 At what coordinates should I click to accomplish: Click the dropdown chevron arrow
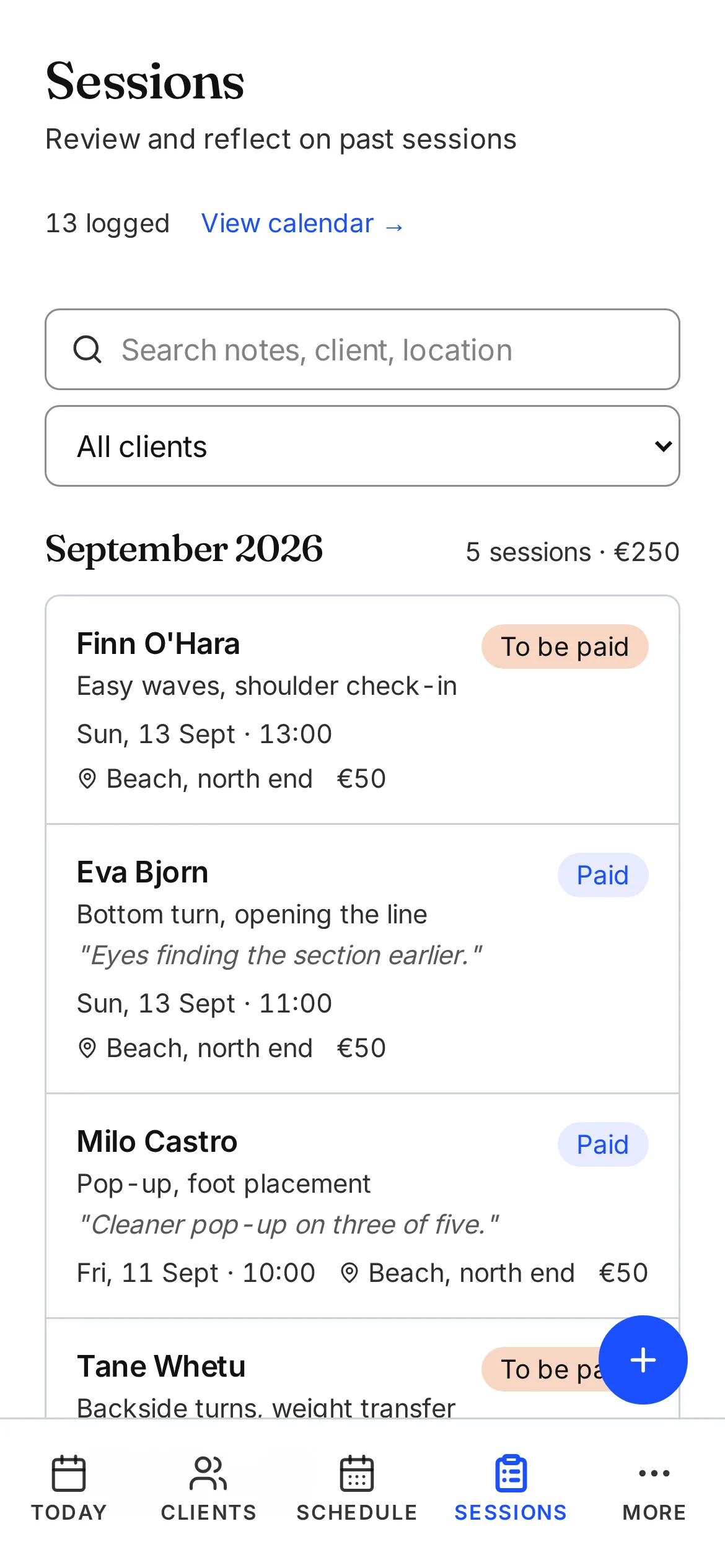663,446
